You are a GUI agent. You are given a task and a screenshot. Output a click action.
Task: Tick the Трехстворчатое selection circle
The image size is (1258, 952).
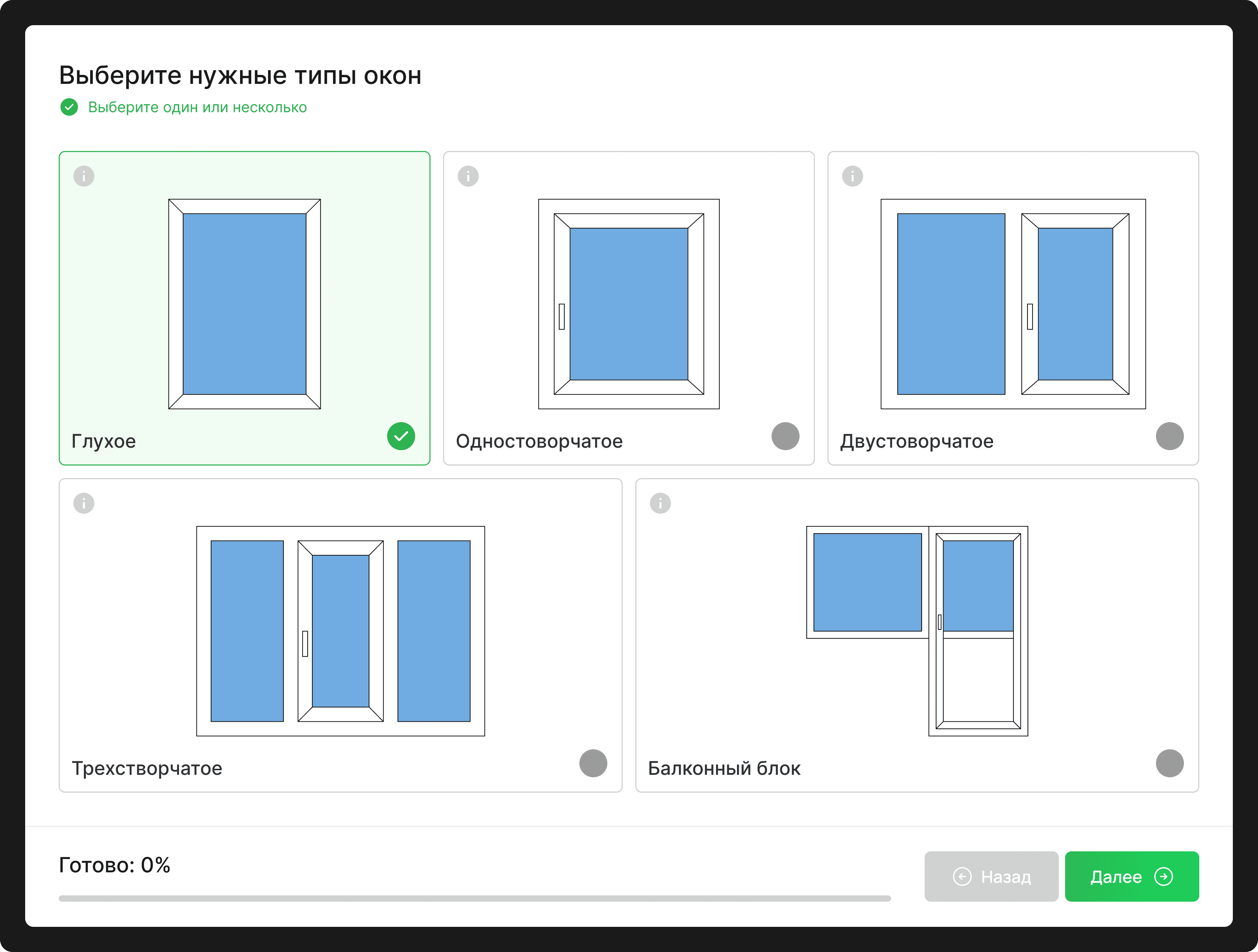[593, 763]
